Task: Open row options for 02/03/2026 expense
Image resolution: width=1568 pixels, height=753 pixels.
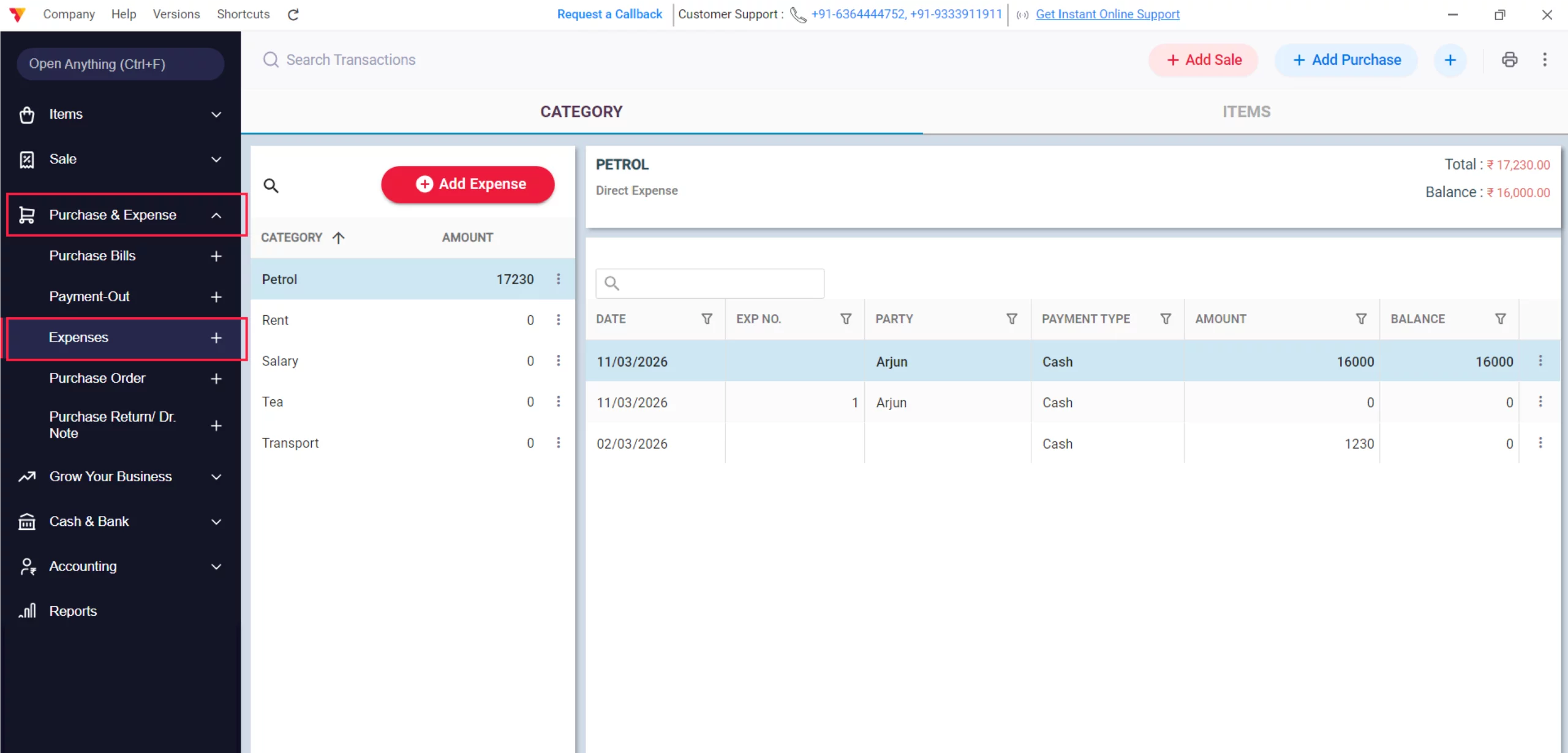Action: pyautogui.click(x=1540, y=443)
